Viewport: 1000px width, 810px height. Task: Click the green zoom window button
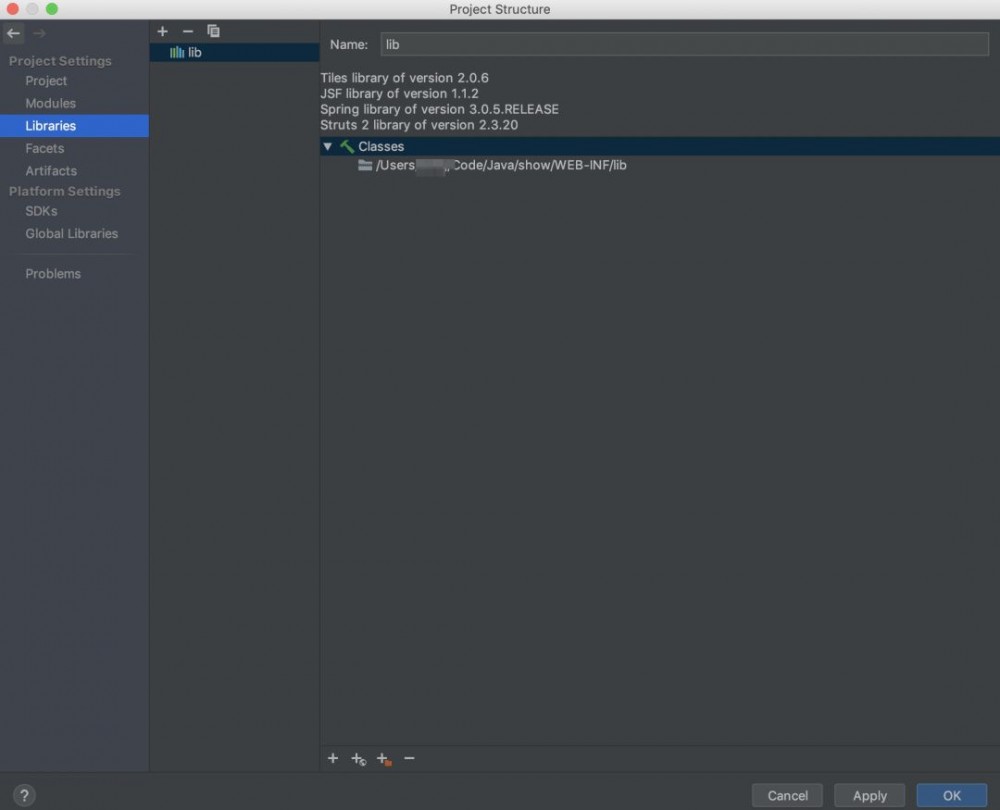(52, 9)
